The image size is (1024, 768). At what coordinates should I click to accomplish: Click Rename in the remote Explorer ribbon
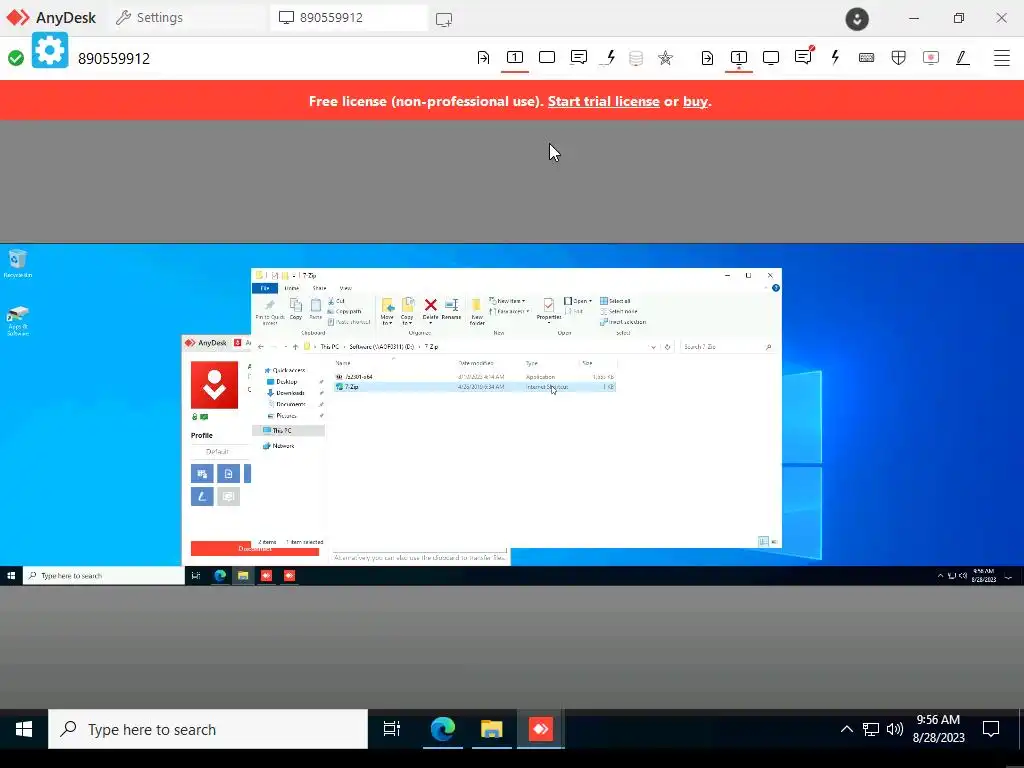click(451, 309)
